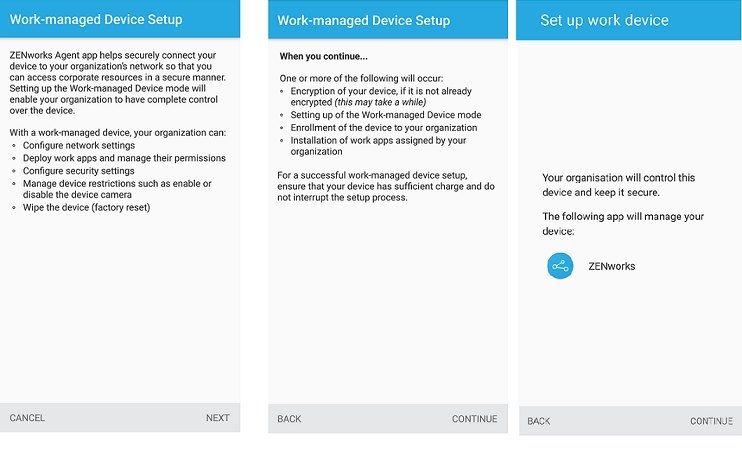Tap the ZENworks share icon

coord(560,266)
